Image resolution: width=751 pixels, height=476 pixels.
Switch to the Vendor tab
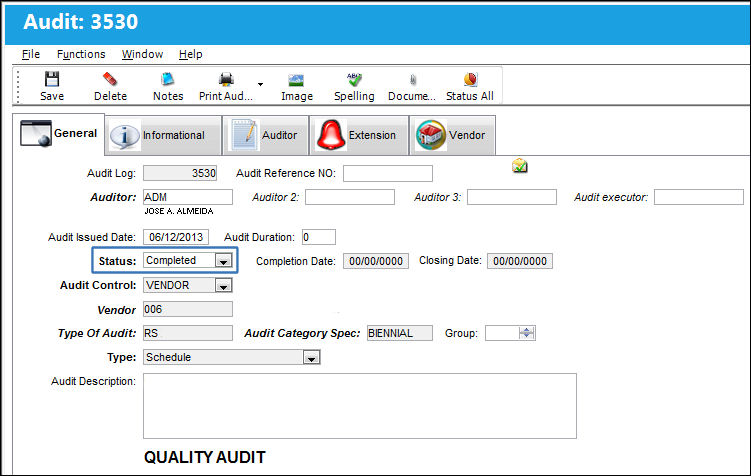[x=453, y=136]
